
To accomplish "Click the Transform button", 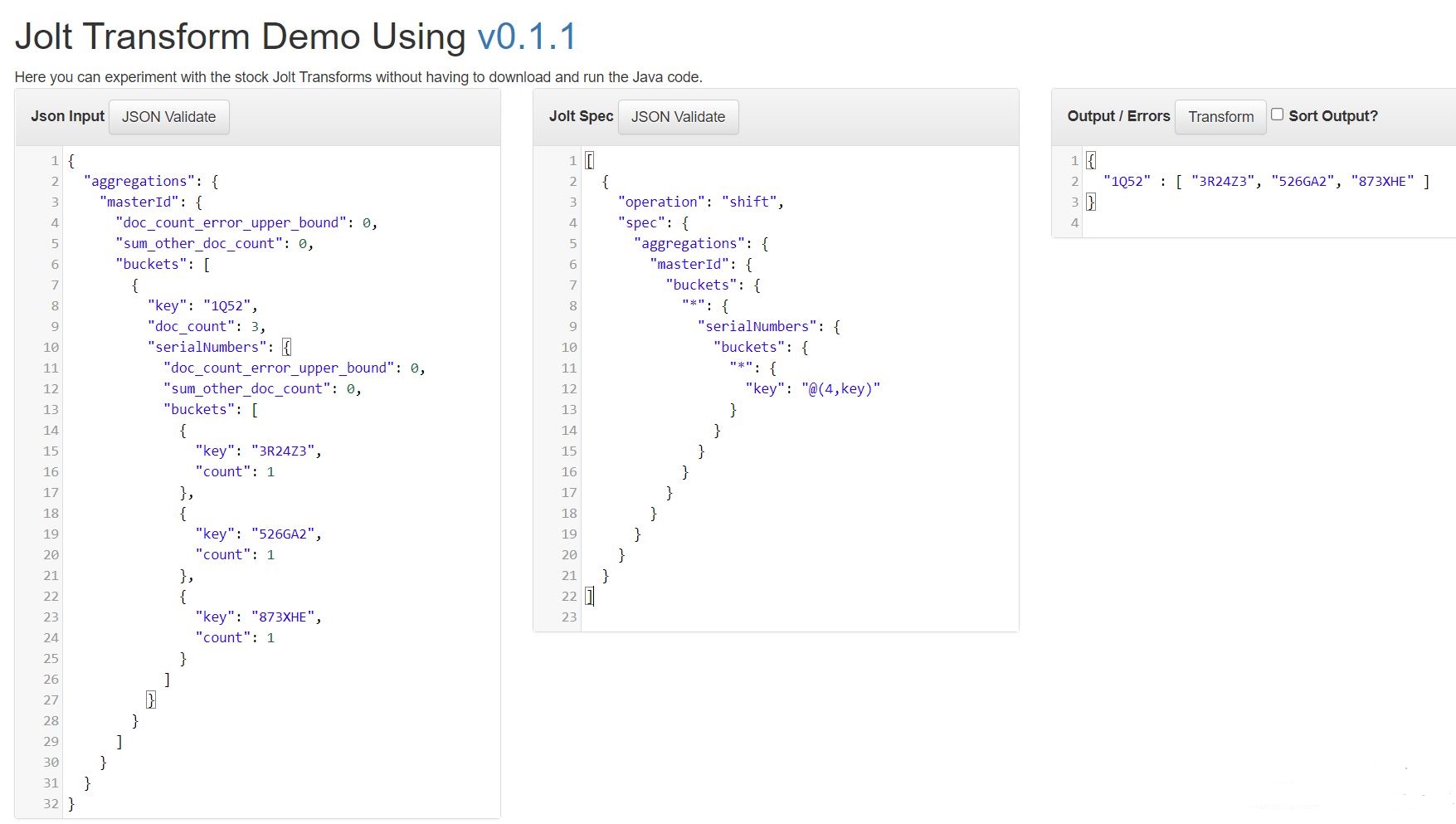I will (1220, 117).
